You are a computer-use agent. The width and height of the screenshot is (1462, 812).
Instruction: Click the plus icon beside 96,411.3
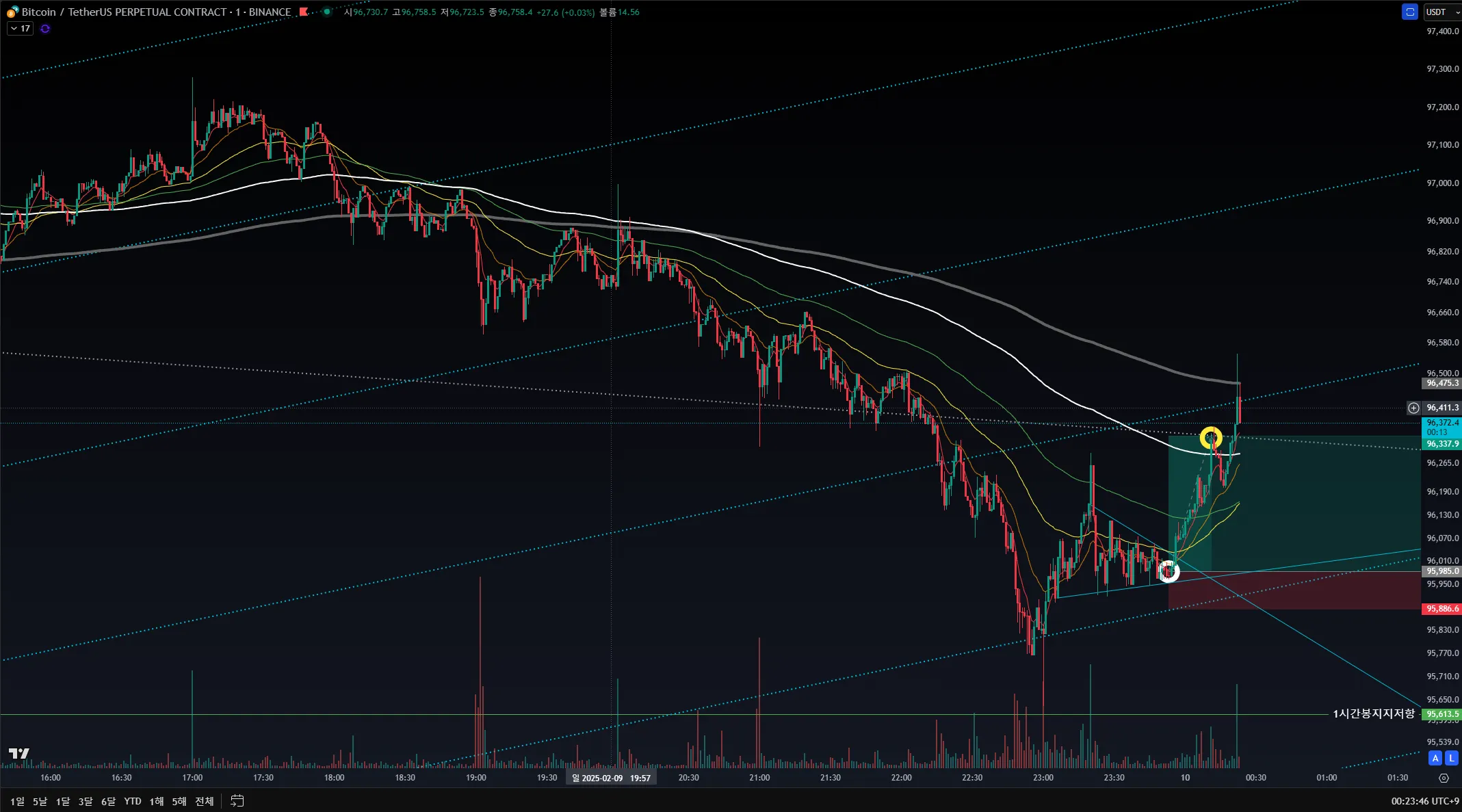click(x=1413, y=408)
